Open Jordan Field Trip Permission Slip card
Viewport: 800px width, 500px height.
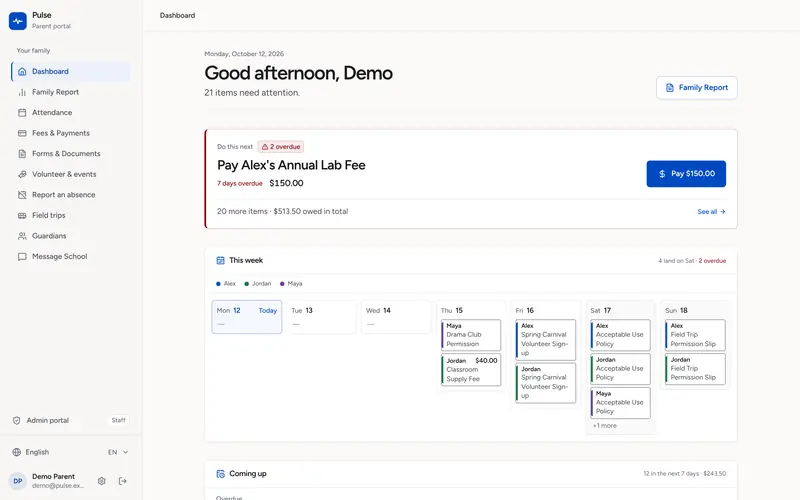point(695,369)
